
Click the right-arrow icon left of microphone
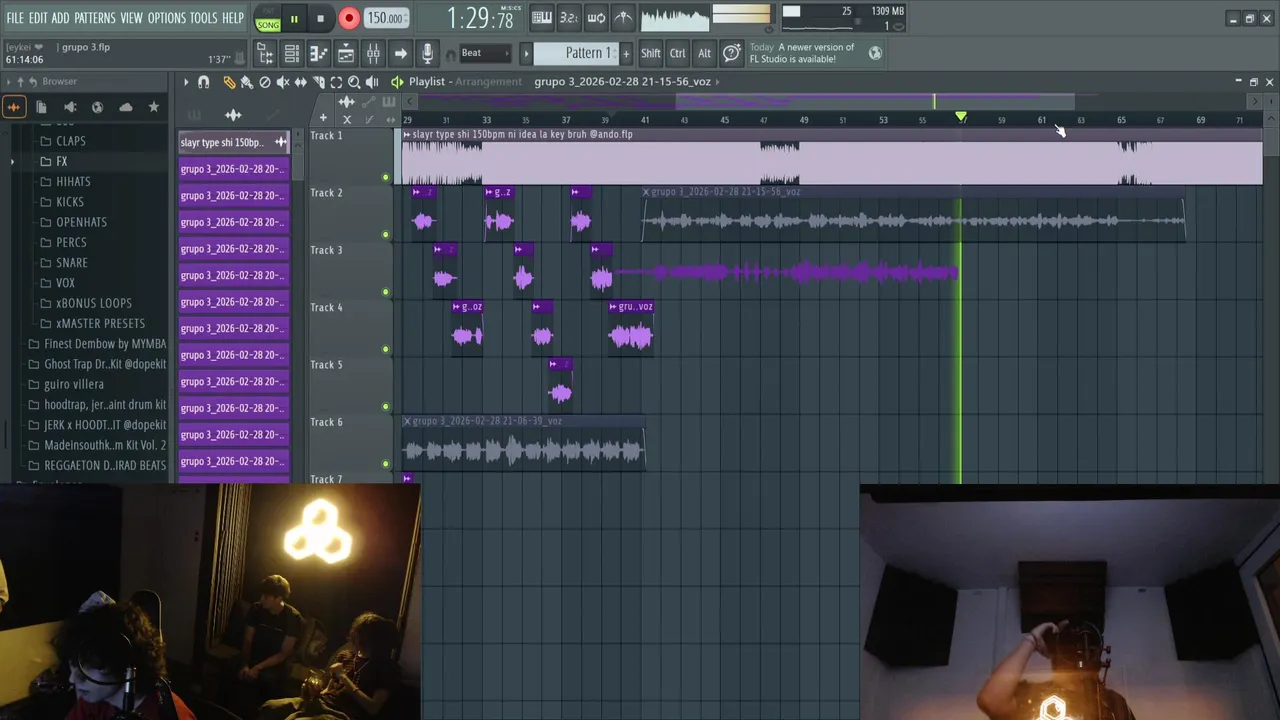(x=400, y=53)
